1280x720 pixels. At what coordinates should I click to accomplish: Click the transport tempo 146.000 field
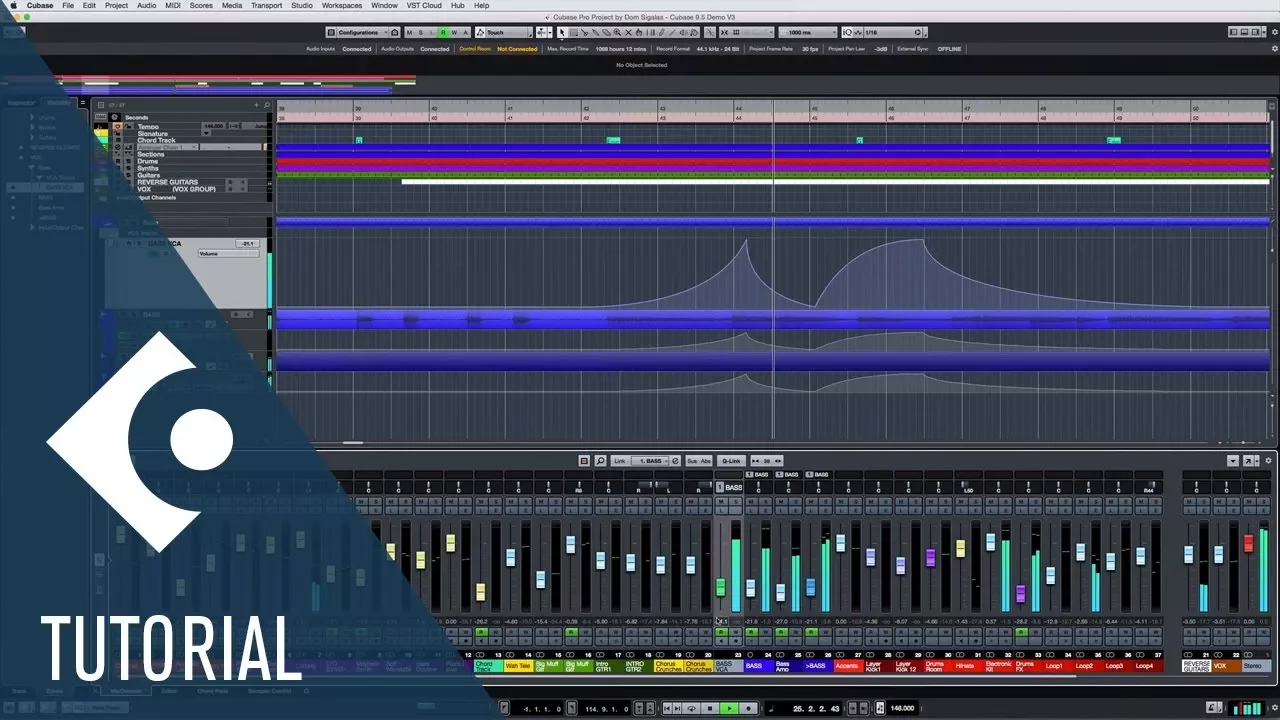pos(902,708)
